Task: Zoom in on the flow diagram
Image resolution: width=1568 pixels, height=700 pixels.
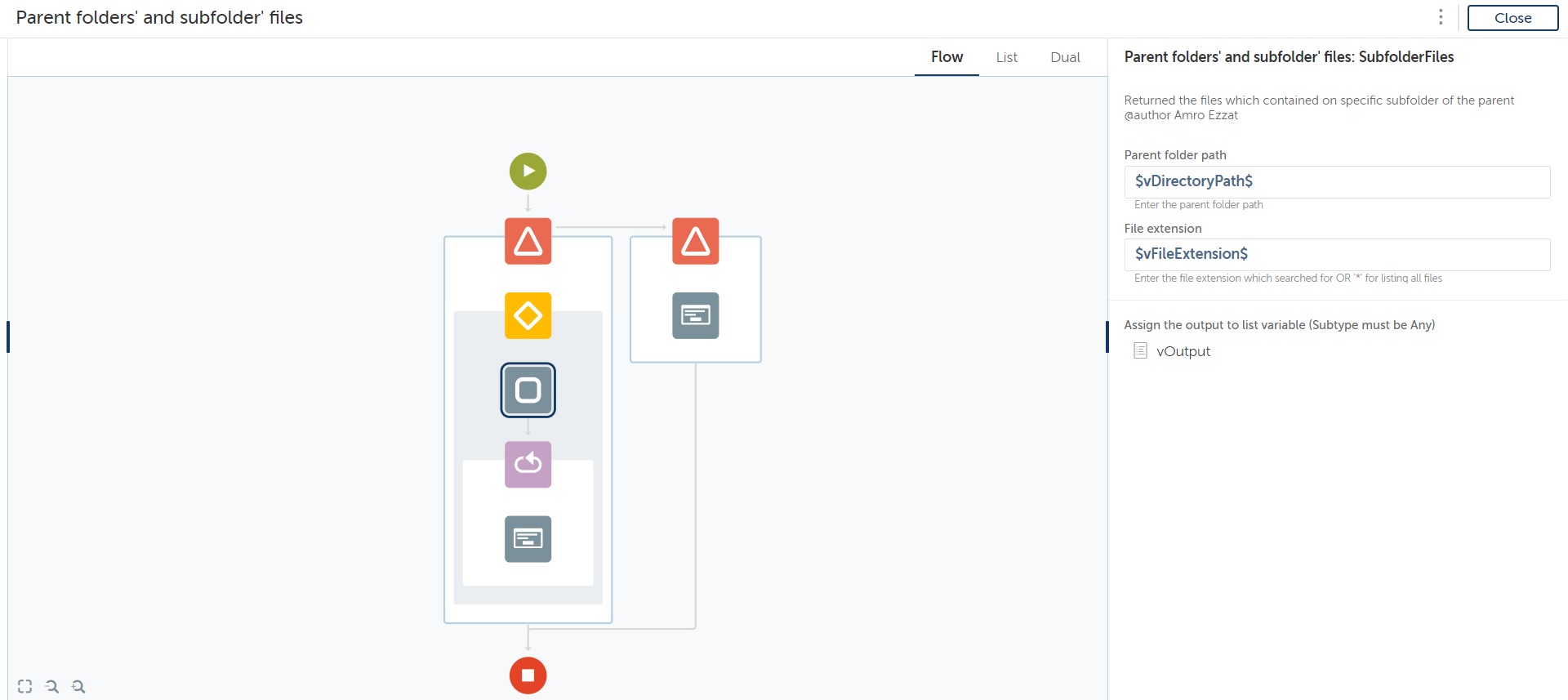Action: [x=78, y=686]
